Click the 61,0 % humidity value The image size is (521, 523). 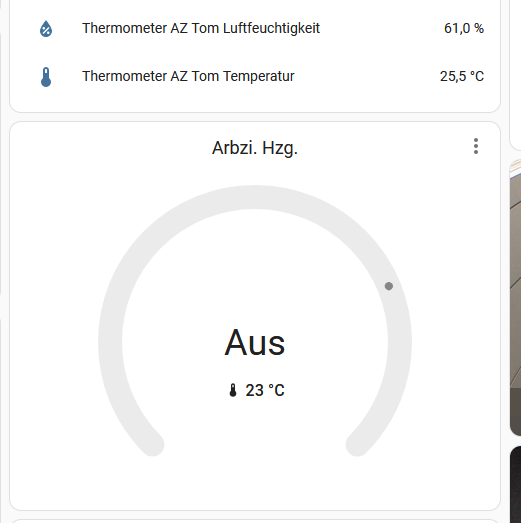464,28
